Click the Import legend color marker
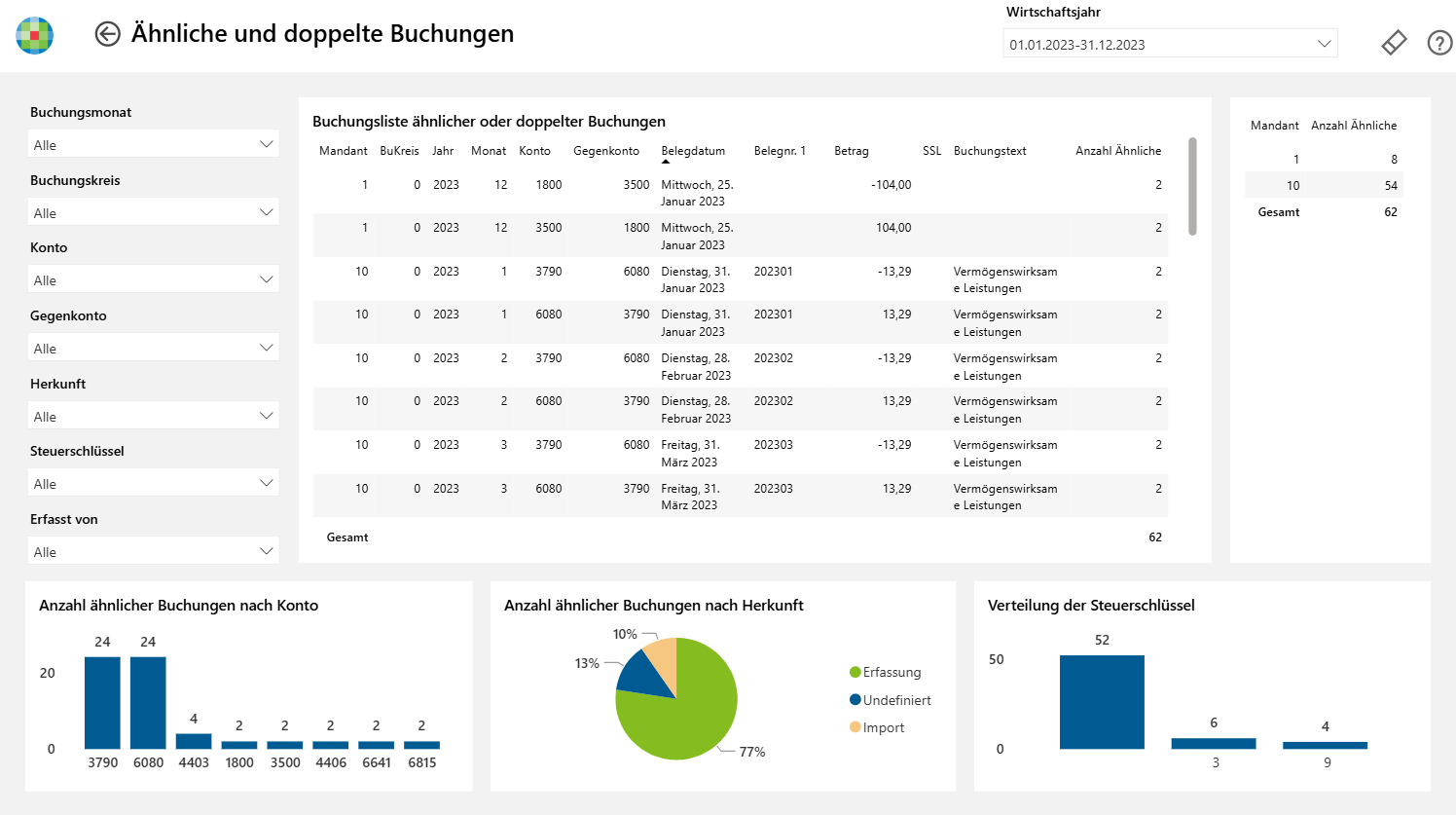The width and height of the screenshot is (1456, 815). point(855,727)
